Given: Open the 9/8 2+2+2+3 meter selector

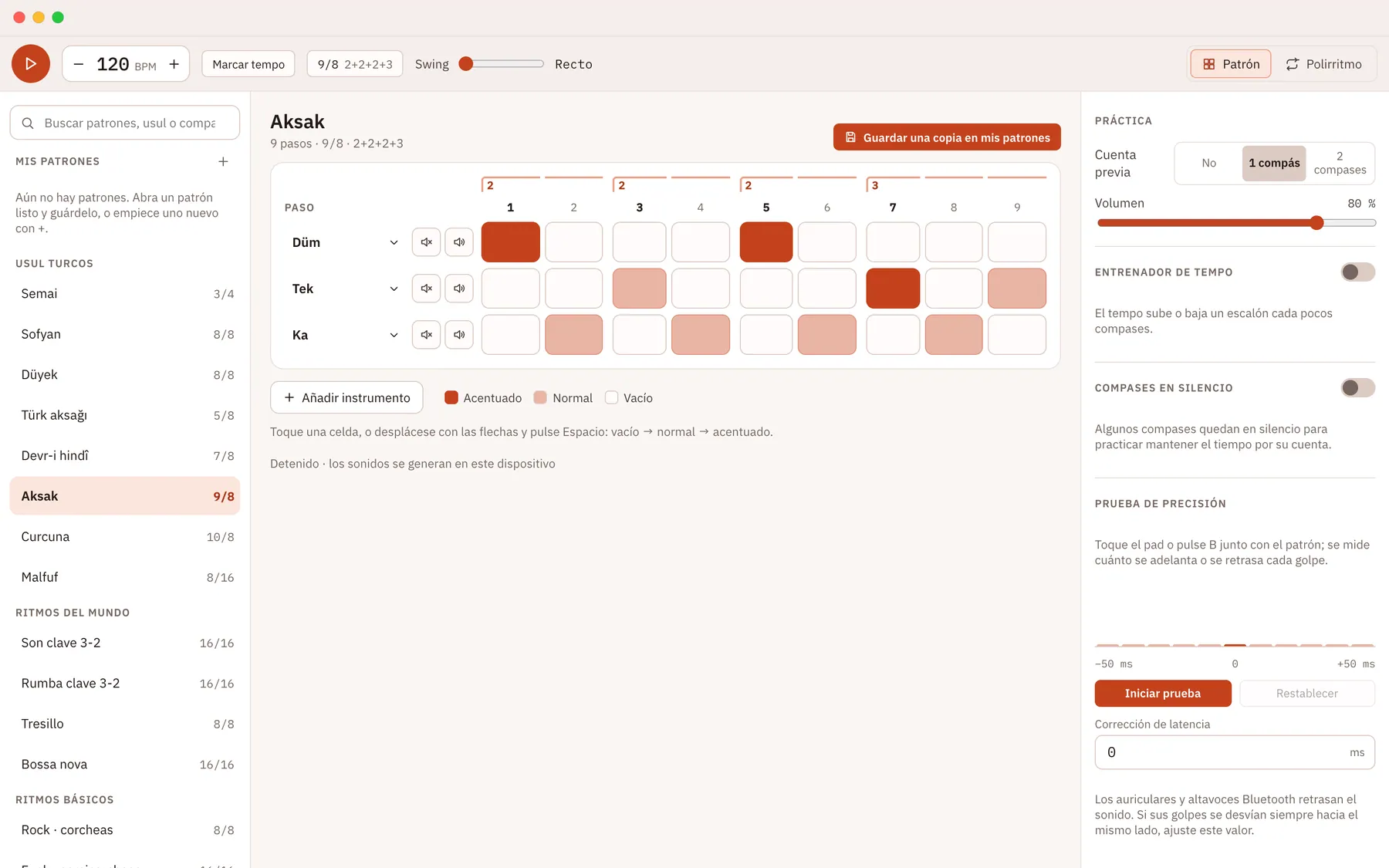Looking at the screenshot, I should pos(355,64).
